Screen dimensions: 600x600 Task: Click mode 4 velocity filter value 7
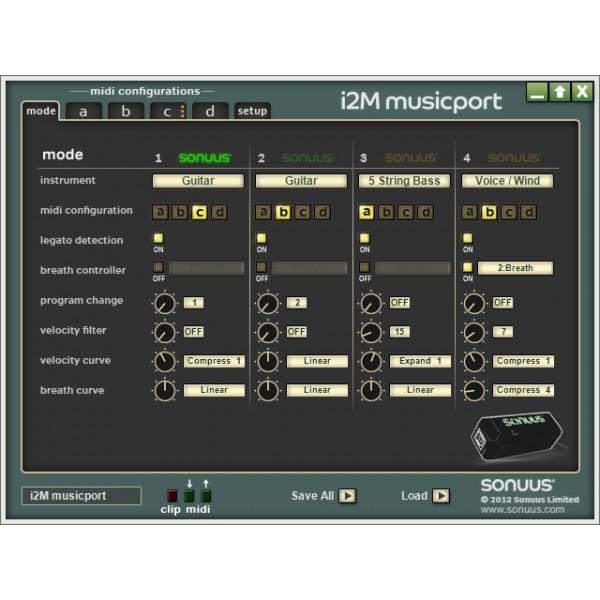[503, 332]
